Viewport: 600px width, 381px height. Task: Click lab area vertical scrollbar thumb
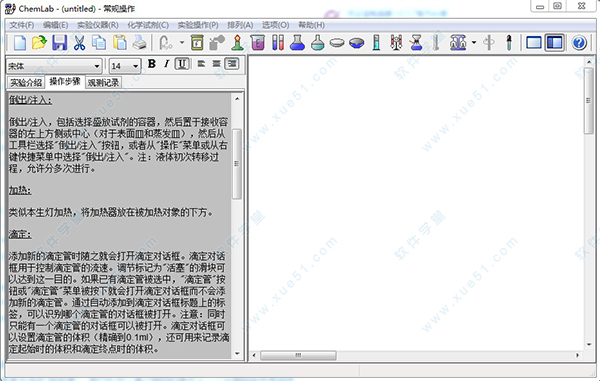589,101
